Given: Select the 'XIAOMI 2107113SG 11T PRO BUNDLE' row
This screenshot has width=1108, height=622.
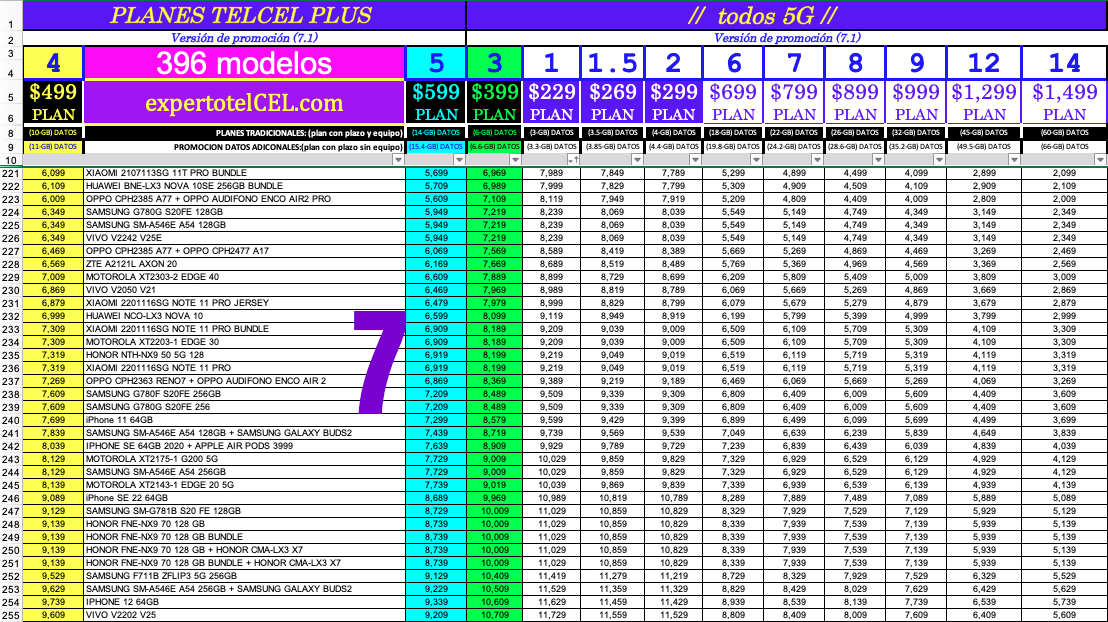Looking at the screenshot, I should (x=244, y=173).
